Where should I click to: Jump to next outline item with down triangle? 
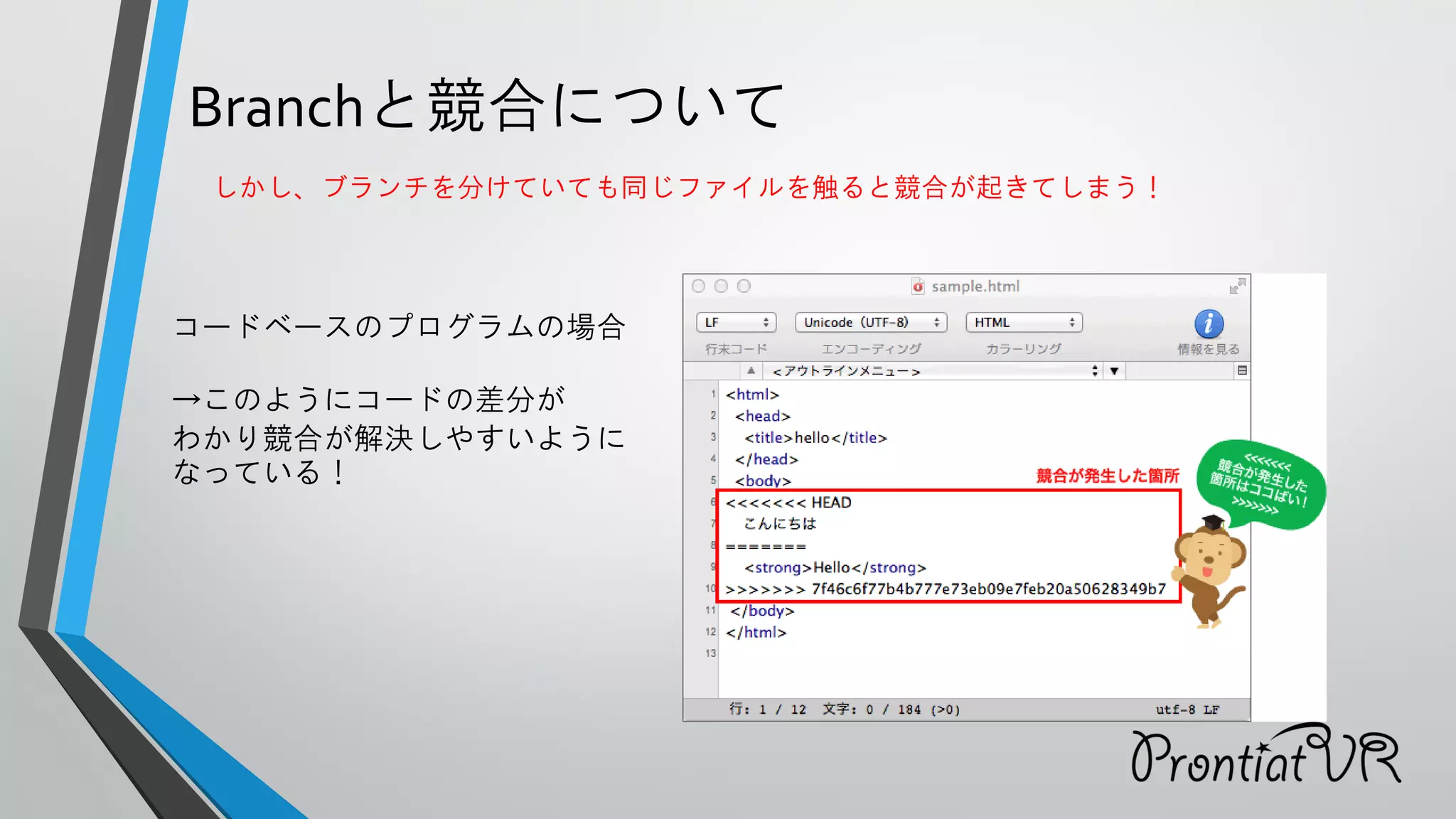pos(1114,370)
